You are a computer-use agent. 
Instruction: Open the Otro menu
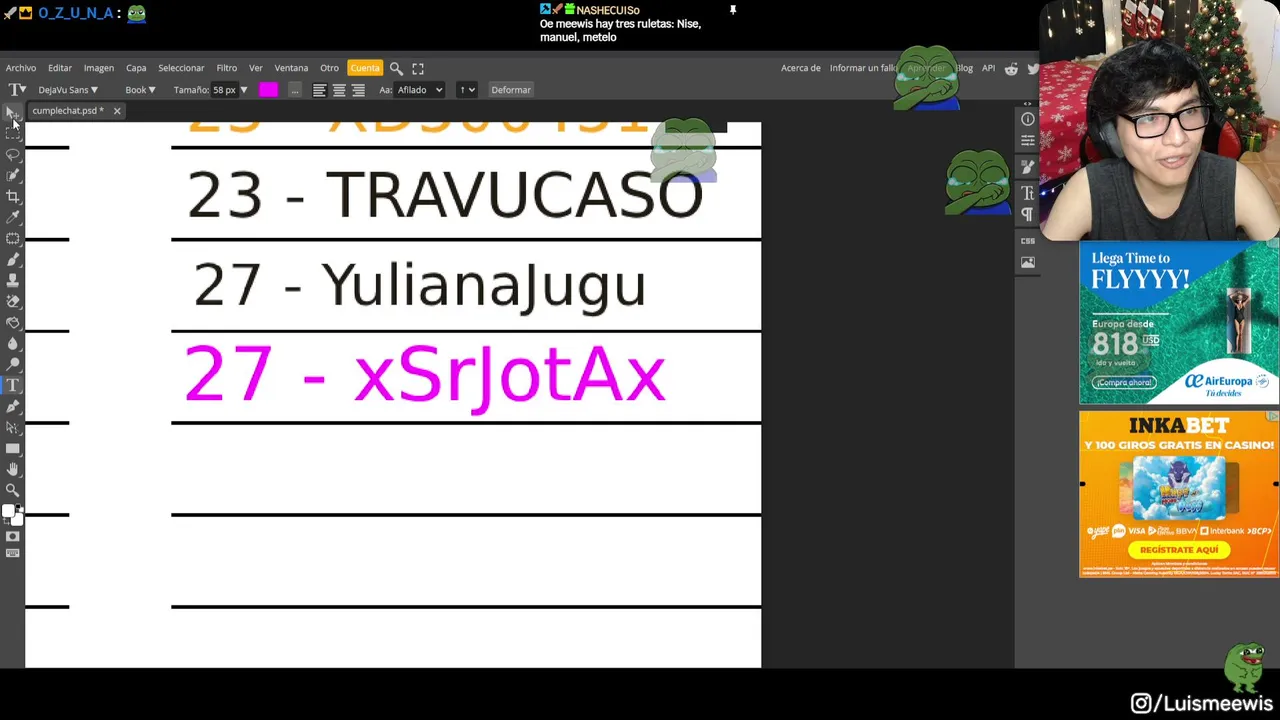click(329, 68)
